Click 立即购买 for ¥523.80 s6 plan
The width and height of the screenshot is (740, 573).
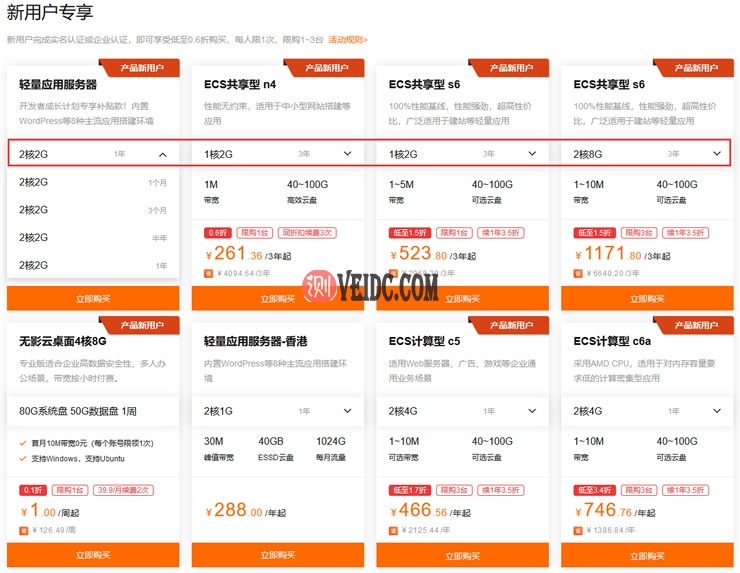(462, 298)
